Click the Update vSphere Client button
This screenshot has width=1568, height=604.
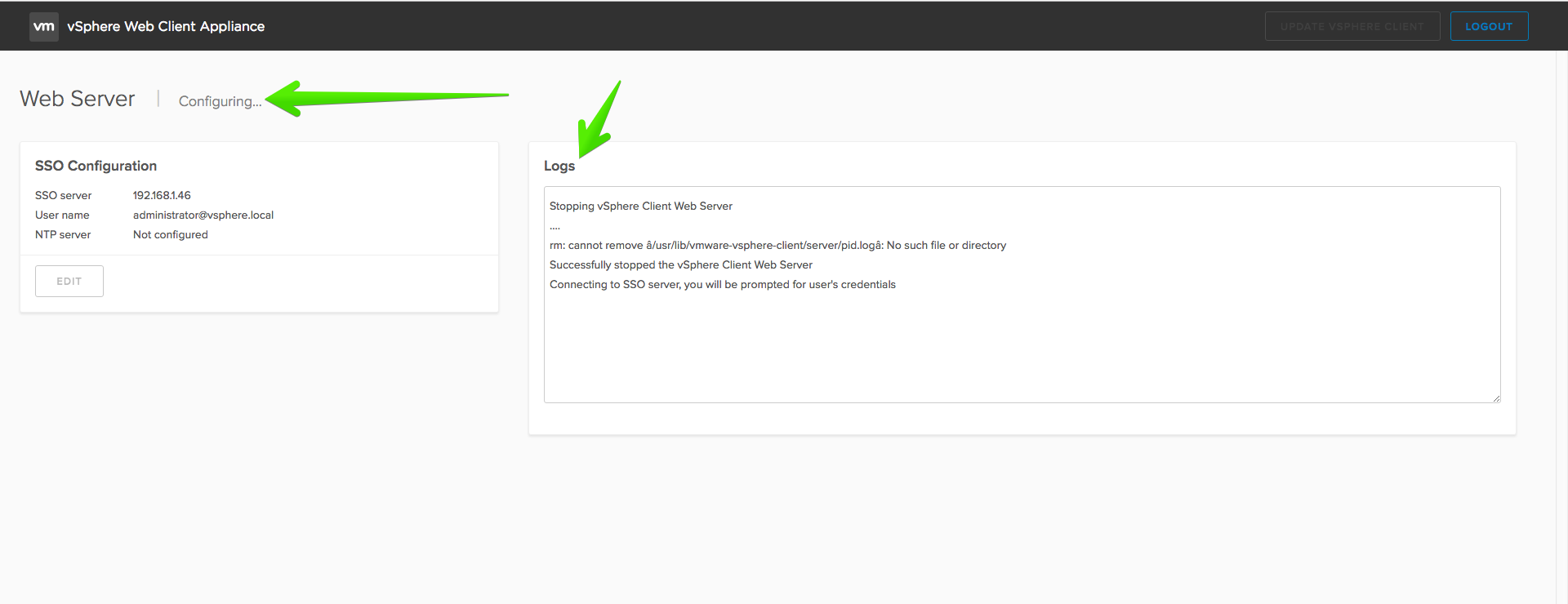point(1352,26)
